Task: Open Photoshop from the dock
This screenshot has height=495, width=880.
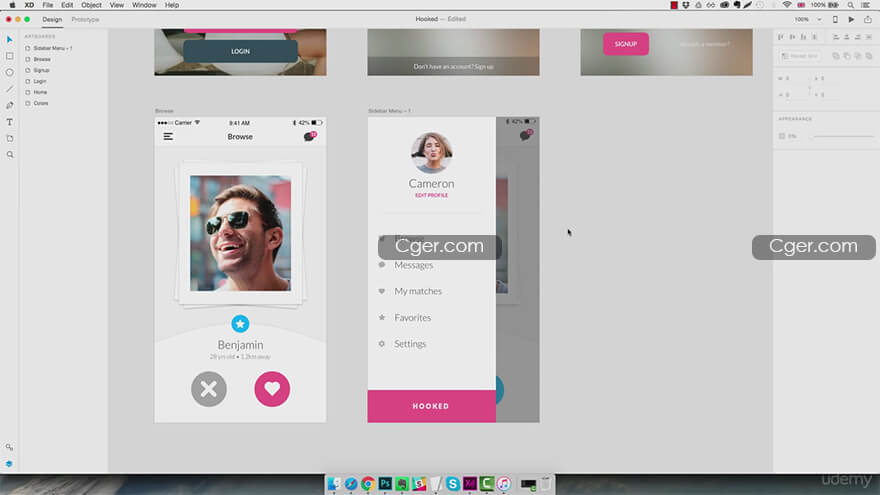Action: click(385, 483)
